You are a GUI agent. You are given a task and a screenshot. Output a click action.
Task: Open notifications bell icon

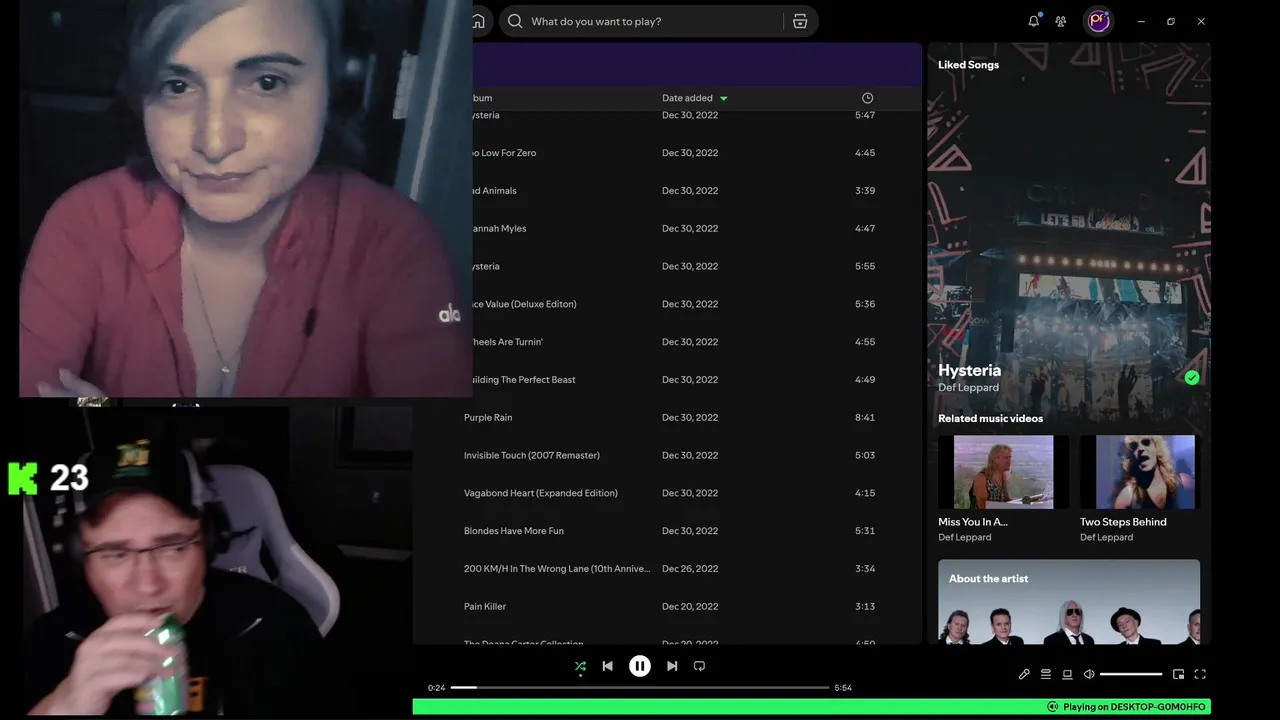click(x=1033, y=21)
